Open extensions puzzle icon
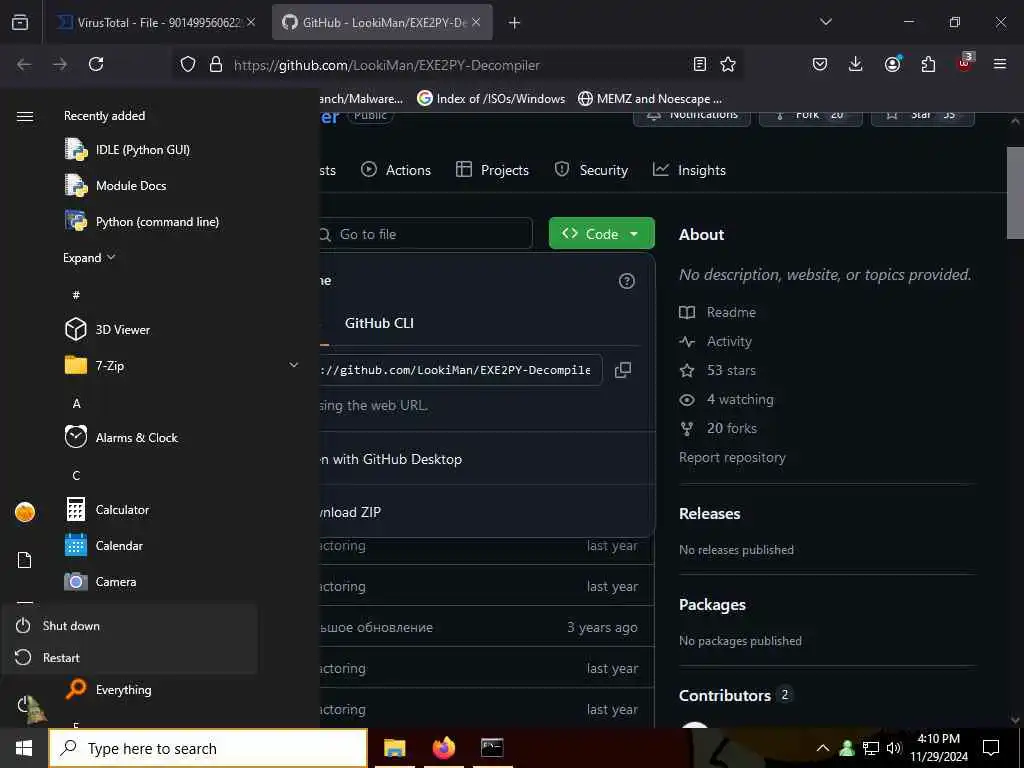 tap(928, 64)
